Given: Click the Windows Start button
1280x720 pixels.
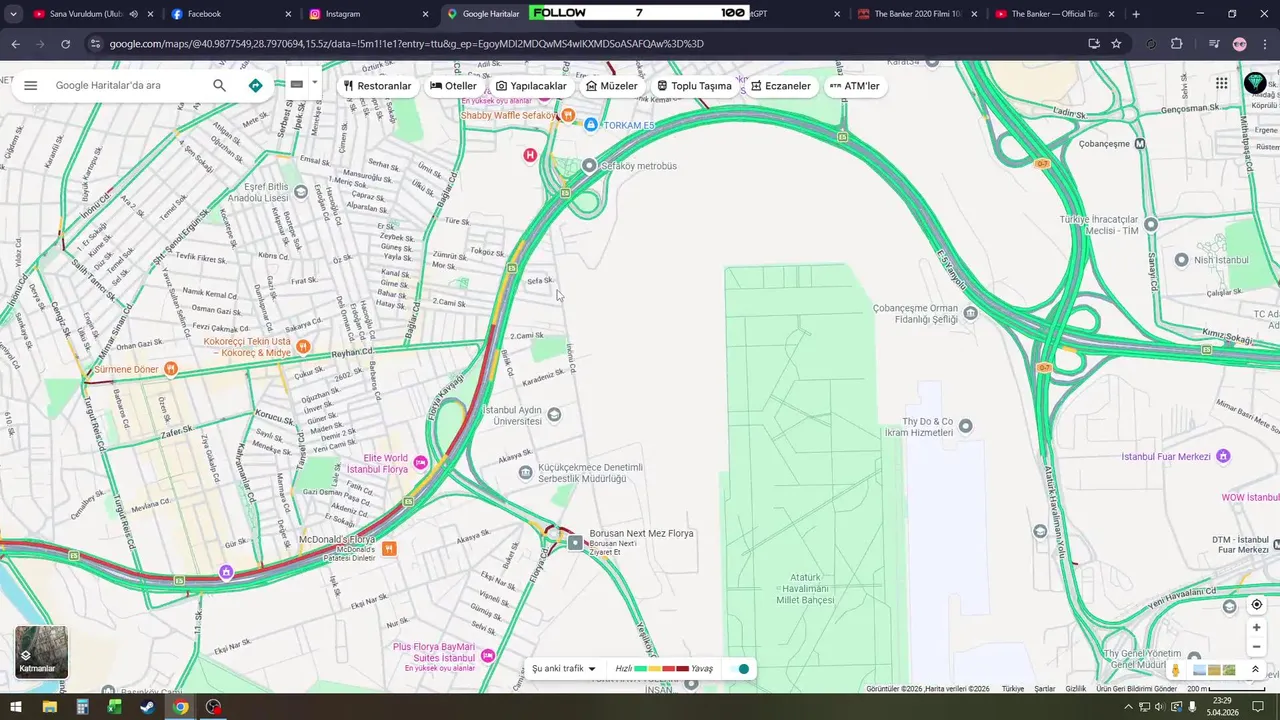Looking at the screenshot, I should click(17, 707).
